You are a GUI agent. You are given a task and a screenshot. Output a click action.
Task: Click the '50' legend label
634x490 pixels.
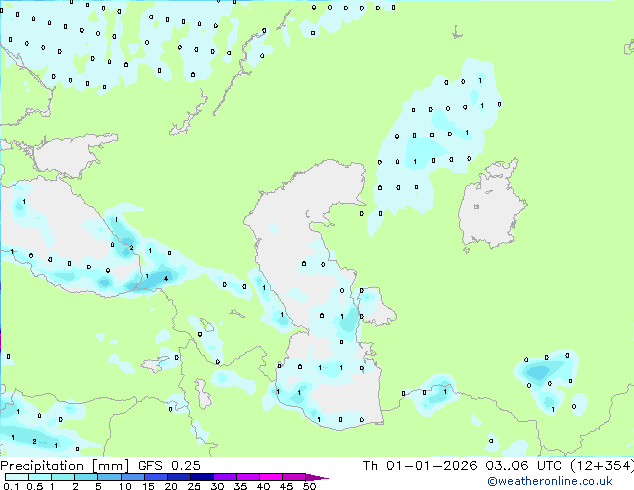(x=310, y=486)
